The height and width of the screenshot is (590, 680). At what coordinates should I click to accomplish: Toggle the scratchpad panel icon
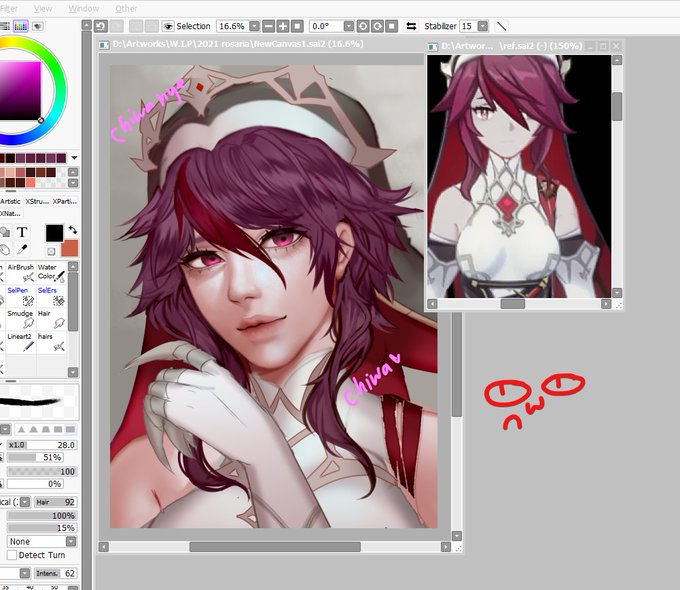[38, 26]
